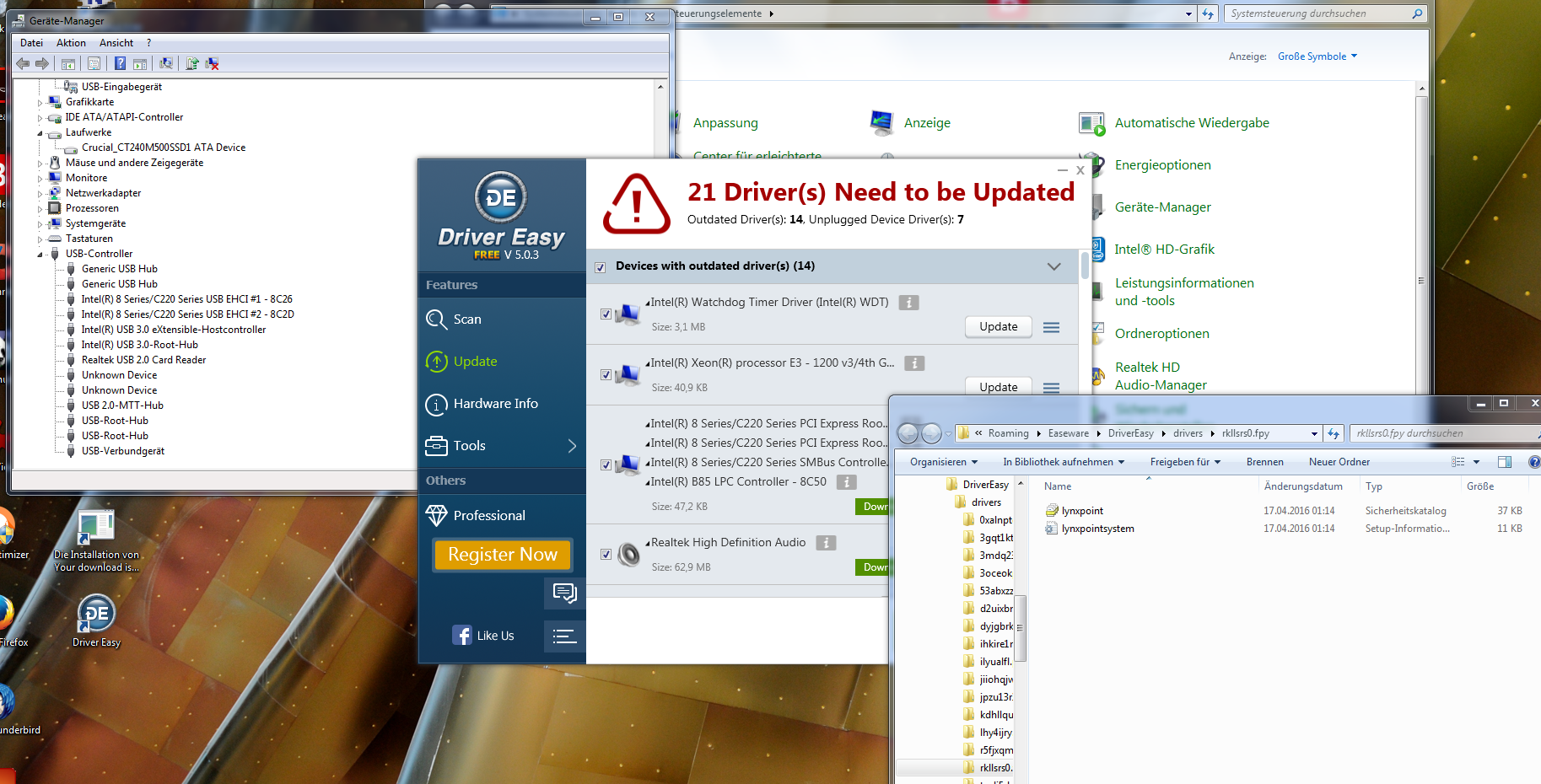This screenshot has height=784, width=1541.
Task: Click the Explorer forward navigation button
Action: [x=931, y=433]
